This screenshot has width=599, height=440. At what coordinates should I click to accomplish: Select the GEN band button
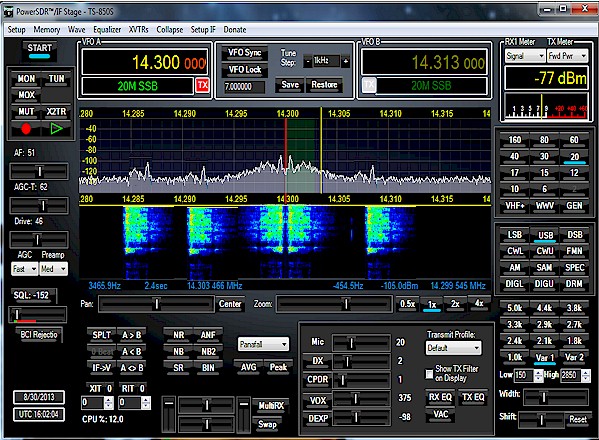coord(574,206)
